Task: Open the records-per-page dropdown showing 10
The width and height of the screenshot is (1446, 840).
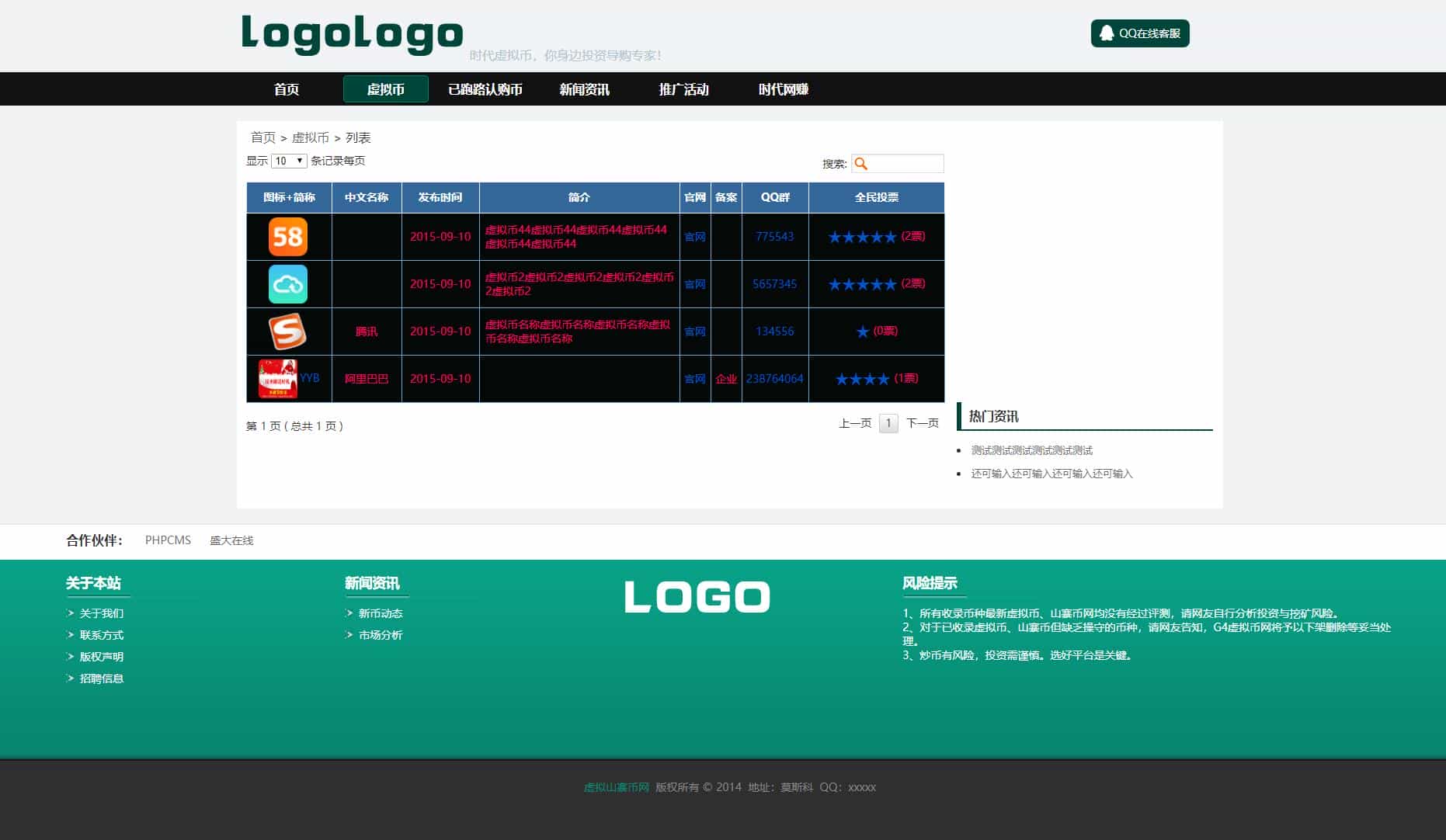Action: point(287,161)
